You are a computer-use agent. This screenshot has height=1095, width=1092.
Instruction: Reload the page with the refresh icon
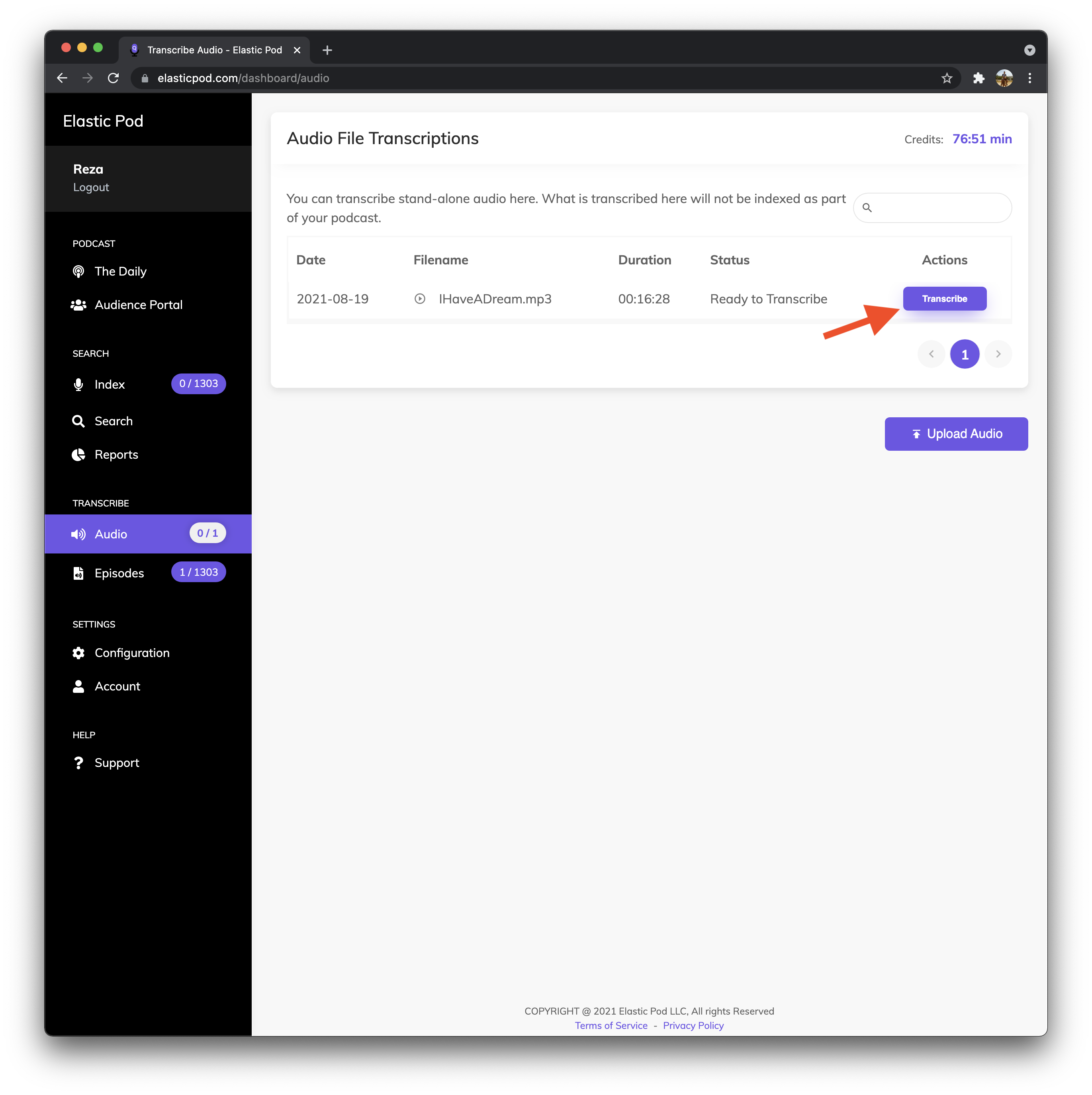(114, 78)
